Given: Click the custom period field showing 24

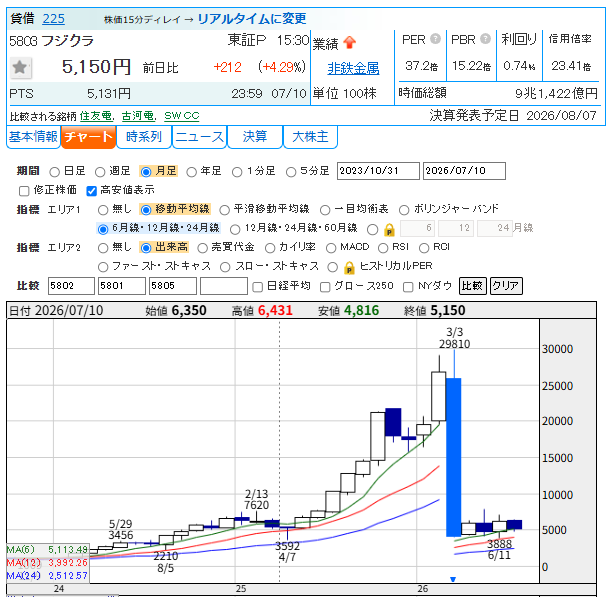Looking at the screenshot, I should tap(495, 228).
